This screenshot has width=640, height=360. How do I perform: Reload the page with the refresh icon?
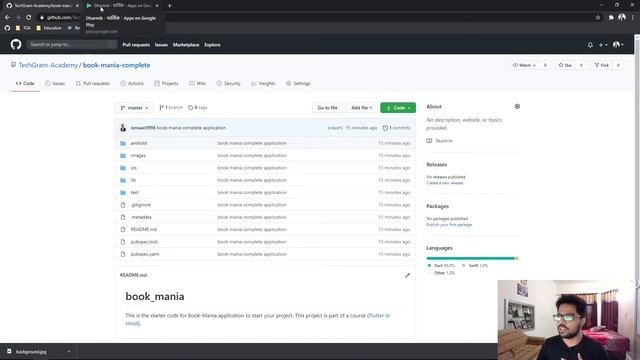(29, 18)
